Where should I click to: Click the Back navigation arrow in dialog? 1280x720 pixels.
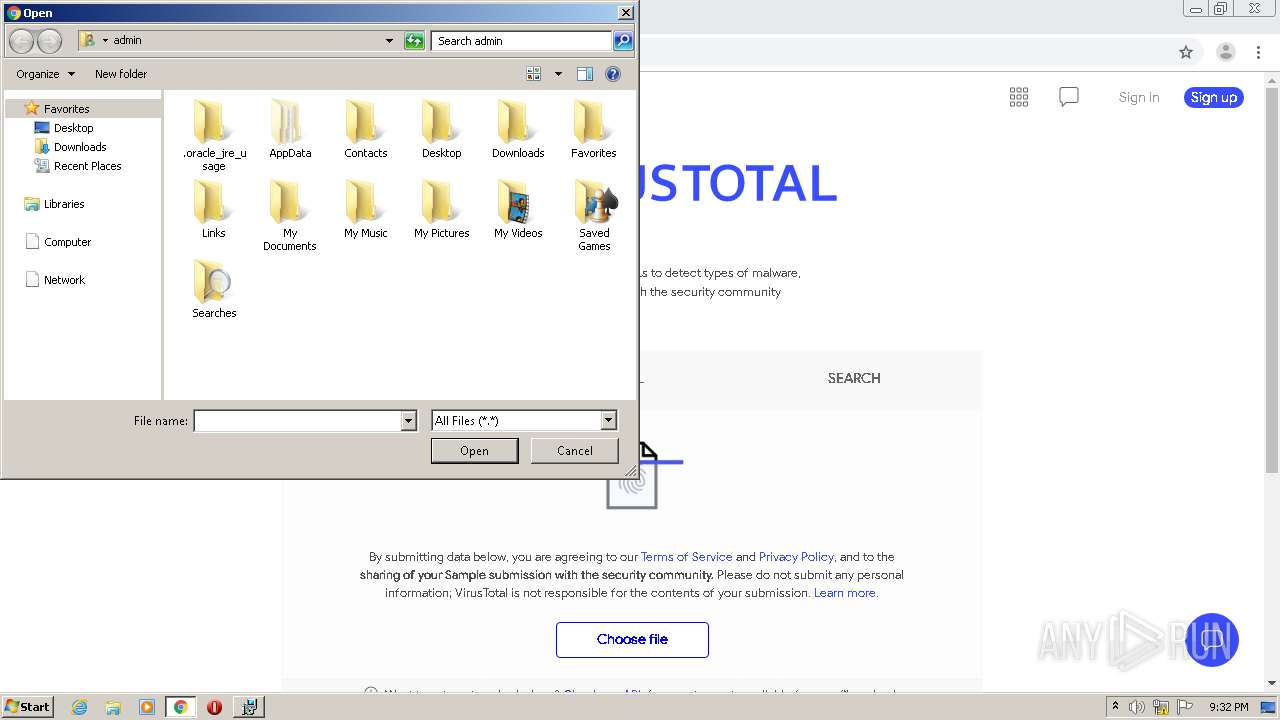(x=21, y=41)
